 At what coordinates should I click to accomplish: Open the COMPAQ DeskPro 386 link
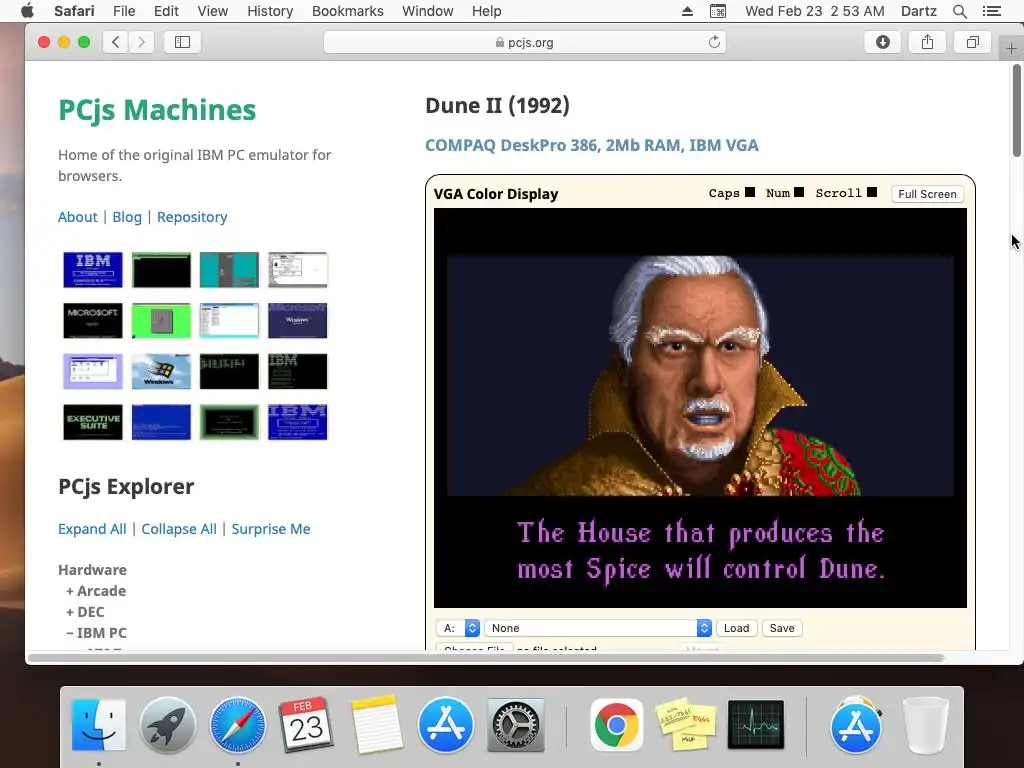click(x=592, y=145)
